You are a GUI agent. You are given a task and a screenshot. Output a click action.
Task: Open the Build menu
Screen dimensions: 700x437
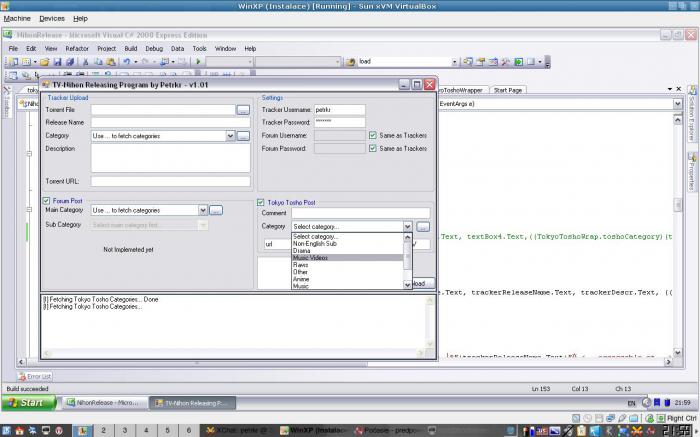click(130, 48)
